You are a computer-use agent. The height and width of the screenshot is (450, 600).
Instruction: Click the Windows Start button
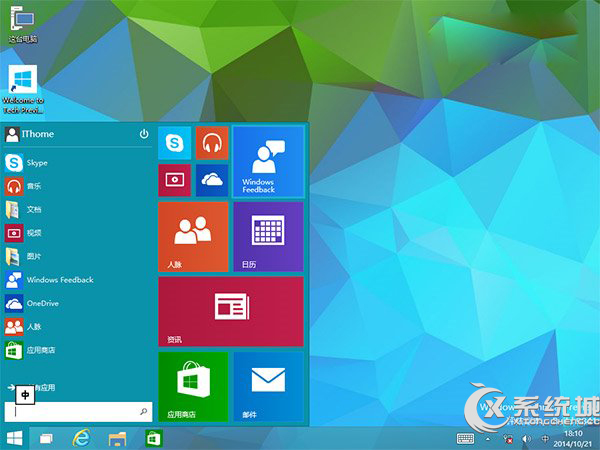[15, 438]
